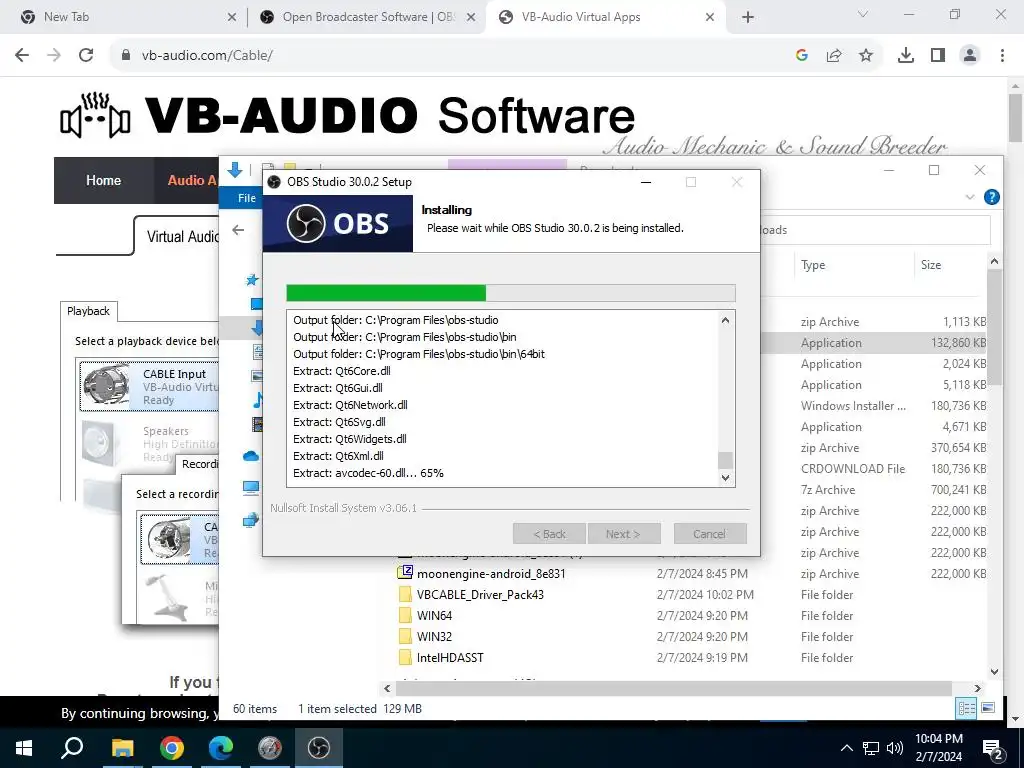Select moonengine-android_8e831 file
Screen dimensions: 1024x768
[491, 573]
